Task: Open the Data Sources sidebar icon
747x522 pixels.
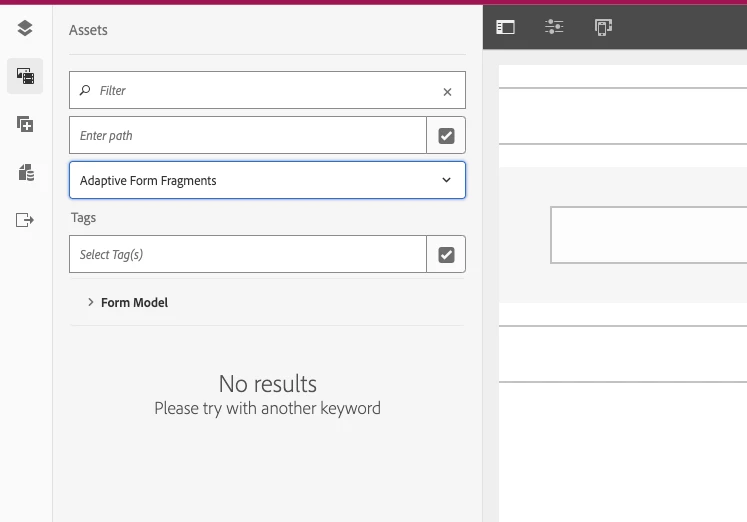Action: [x=26, y=172]
